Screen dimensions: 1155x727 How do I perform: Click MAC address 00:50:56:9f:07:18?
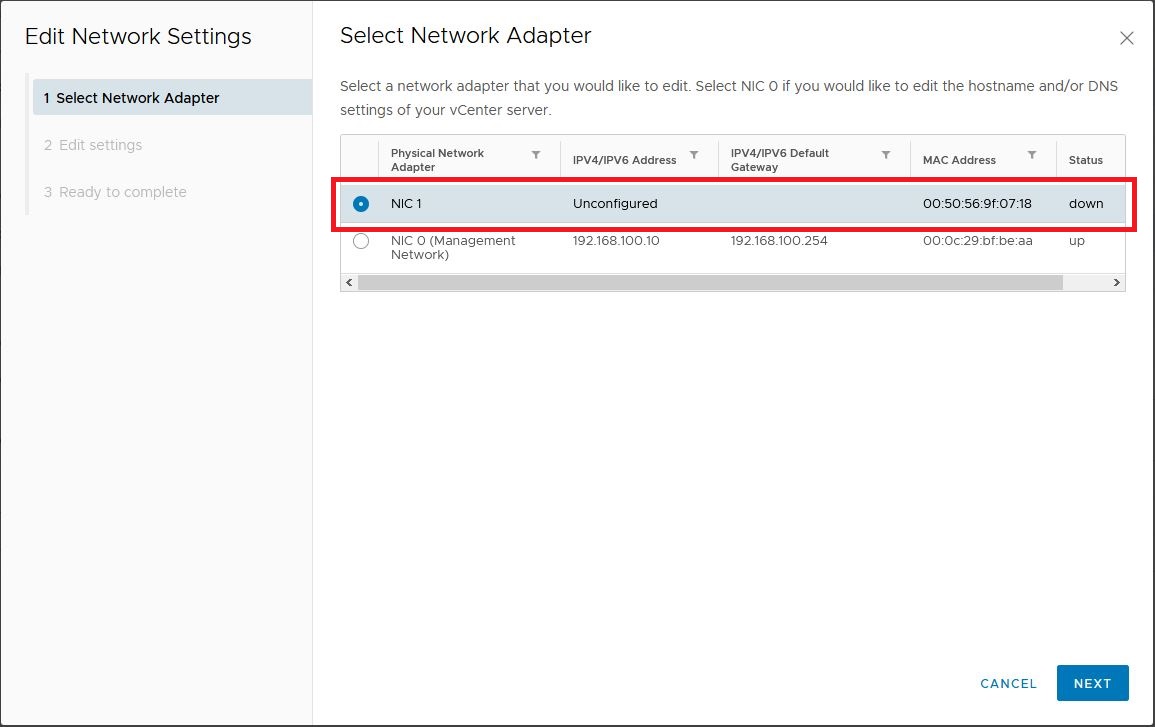click(x=977, y=204)
